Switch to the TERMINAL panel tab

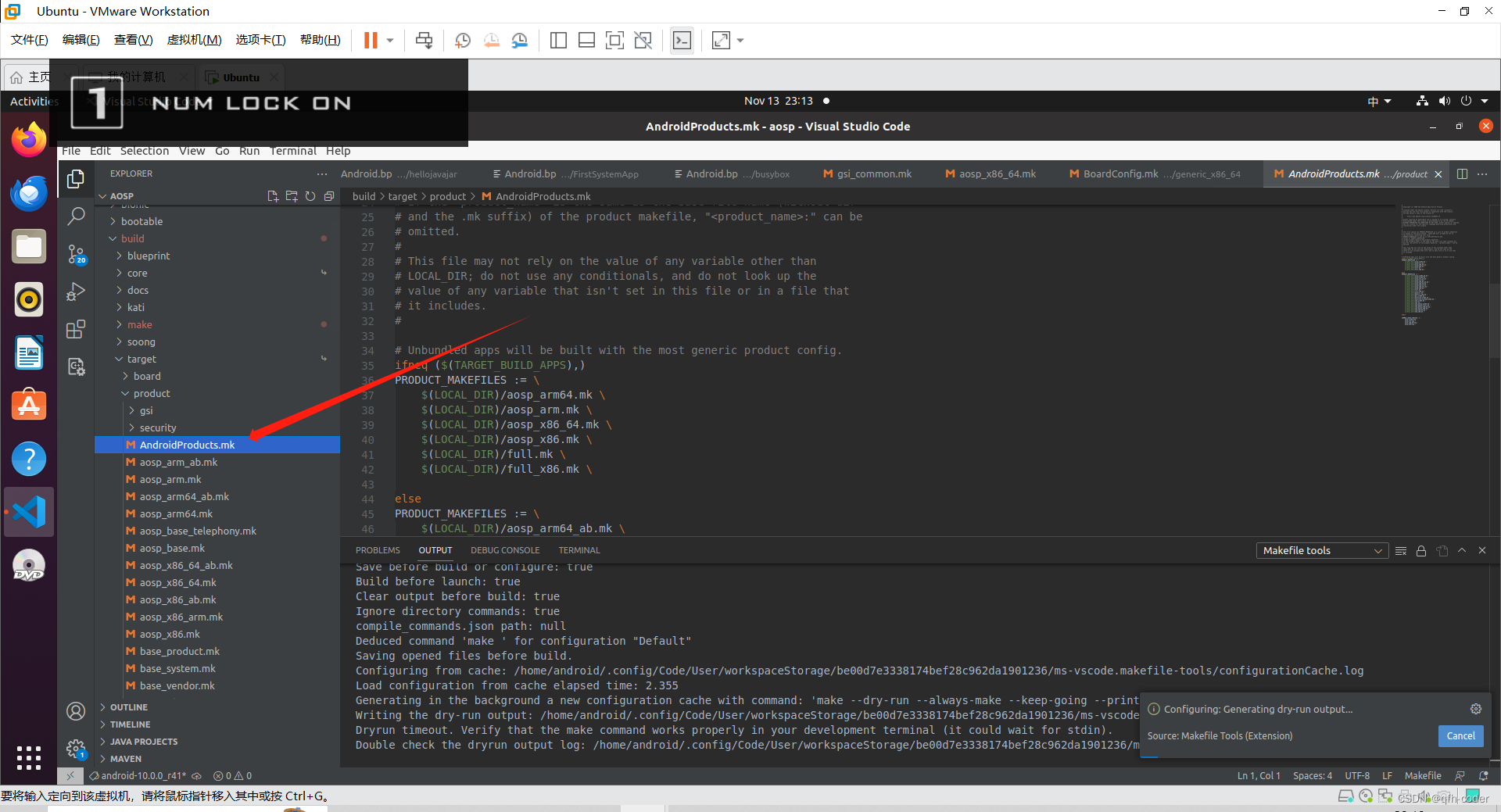pyautogui.click(x=579, y=550)
